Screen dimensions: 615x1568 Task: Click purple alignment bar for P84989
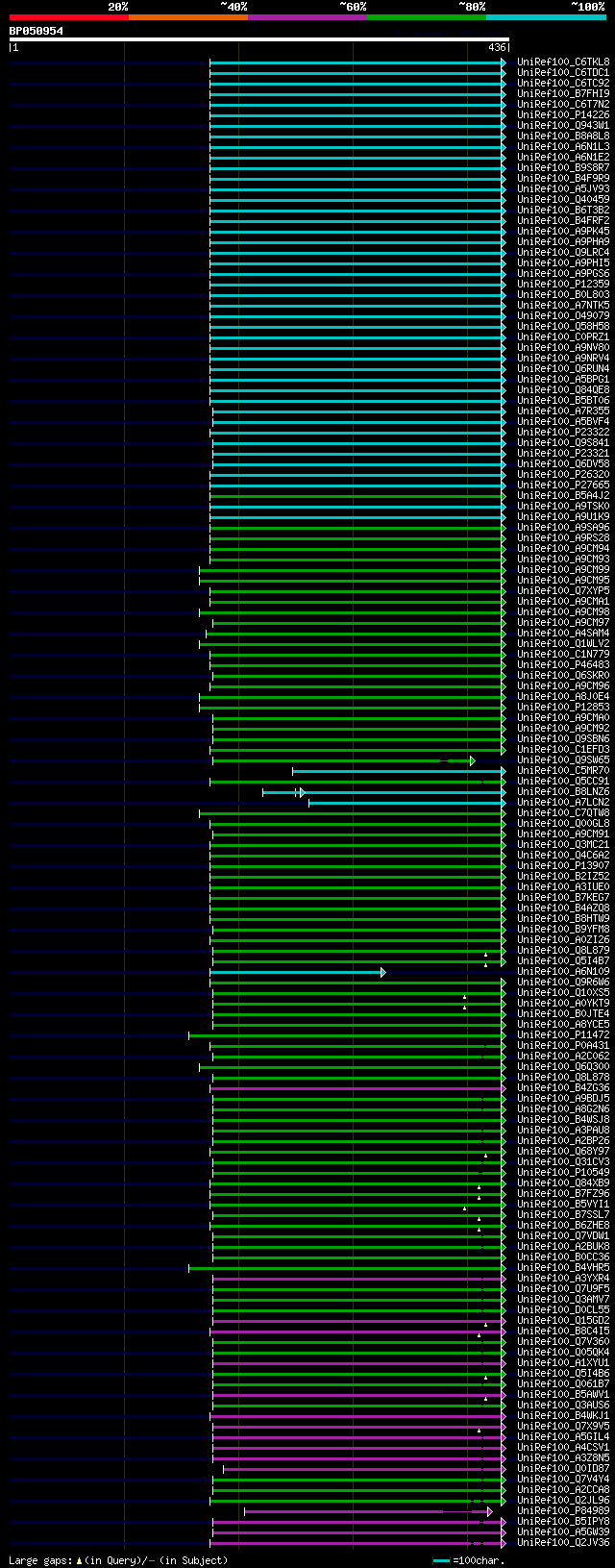pyautogui.click(x=369, y=1511)
